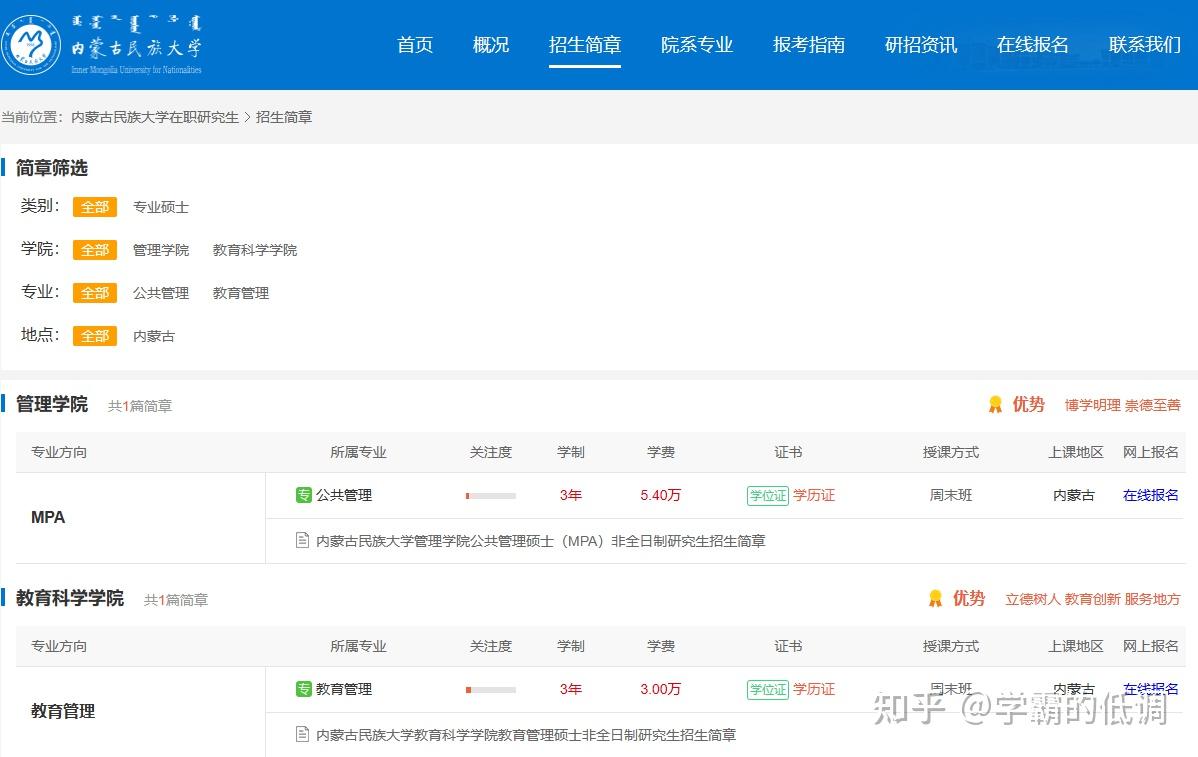This screenshot has width=1198, height=757.
Task: Select 全部 filter for 学院
Action: (x=95, y=250)
